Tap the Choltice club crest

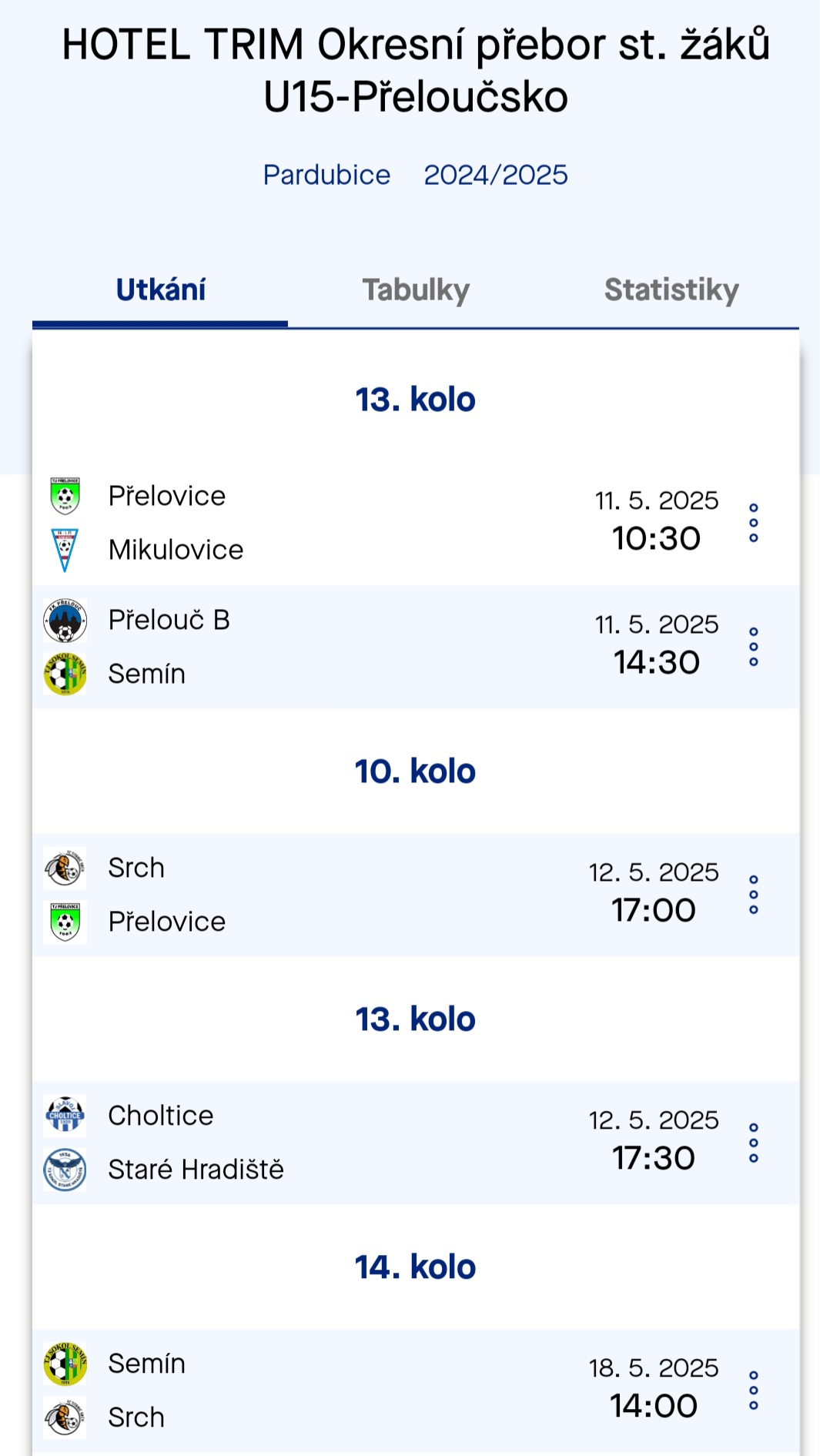[65, 1116]
